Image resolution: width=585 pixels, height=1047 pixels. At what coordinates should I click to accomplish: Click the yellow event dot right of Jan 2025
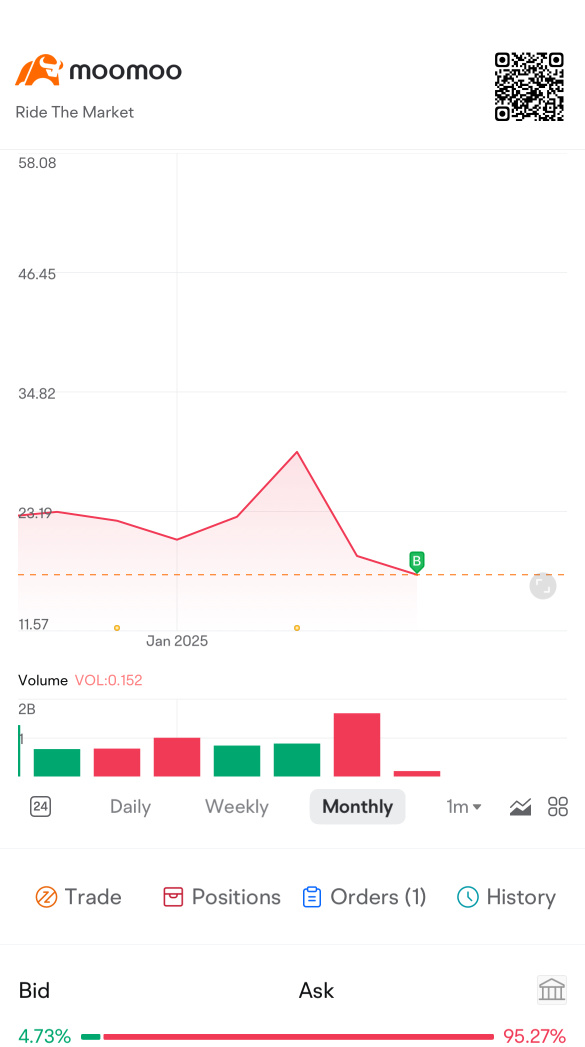point(297,628)
